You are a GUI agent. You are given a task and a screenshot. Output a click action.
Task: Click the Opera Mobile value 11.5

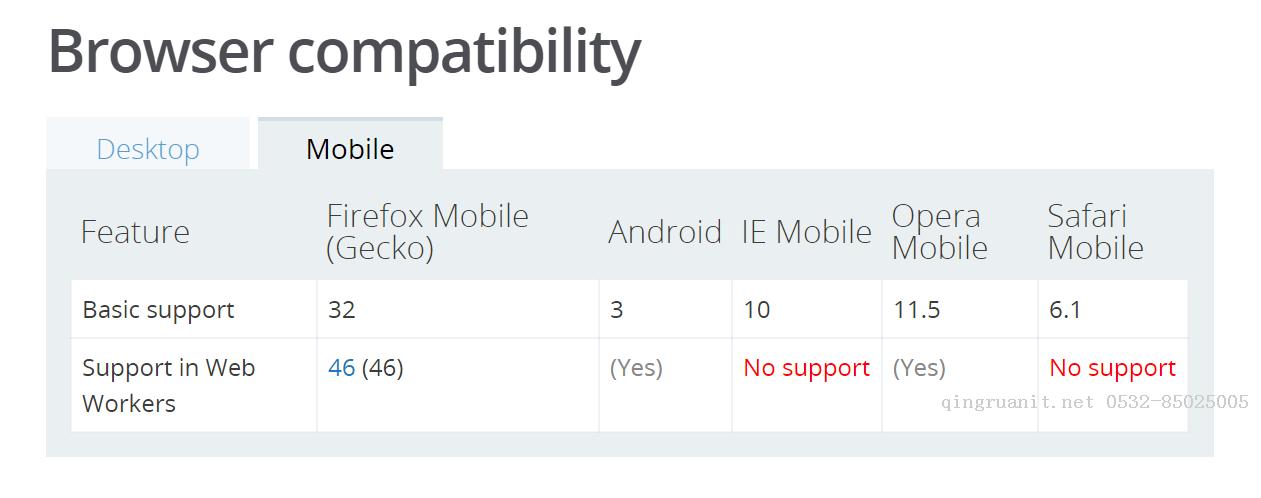pyautogui.click(x=916, y=310)
